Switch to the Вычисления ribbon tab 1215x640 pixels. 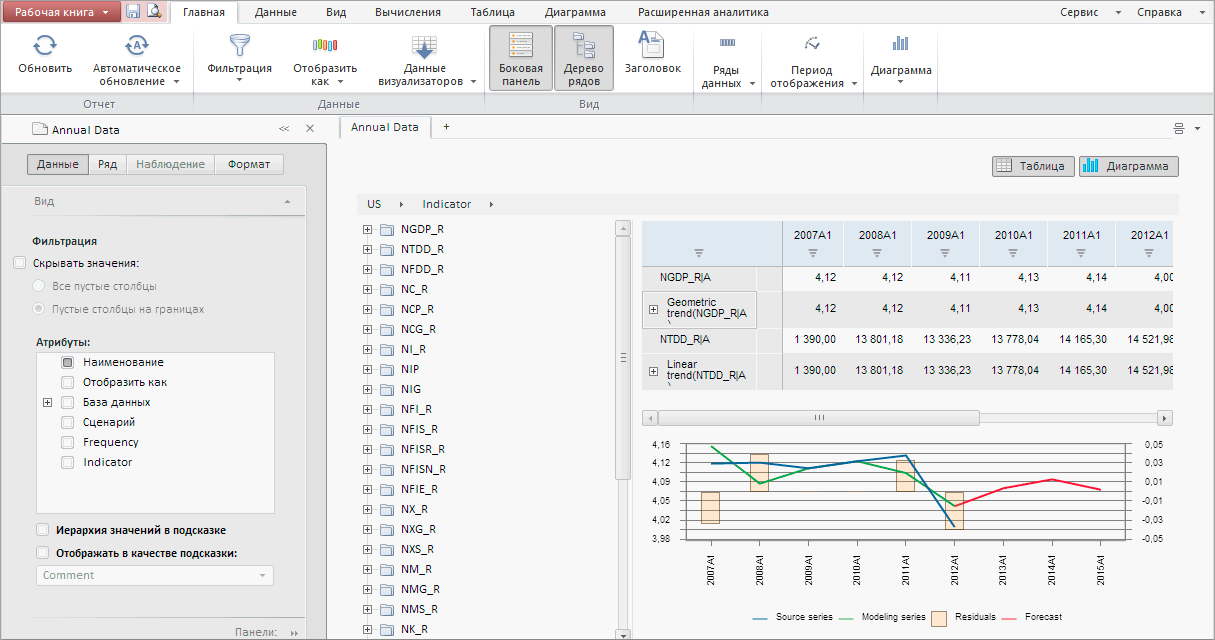407,13
